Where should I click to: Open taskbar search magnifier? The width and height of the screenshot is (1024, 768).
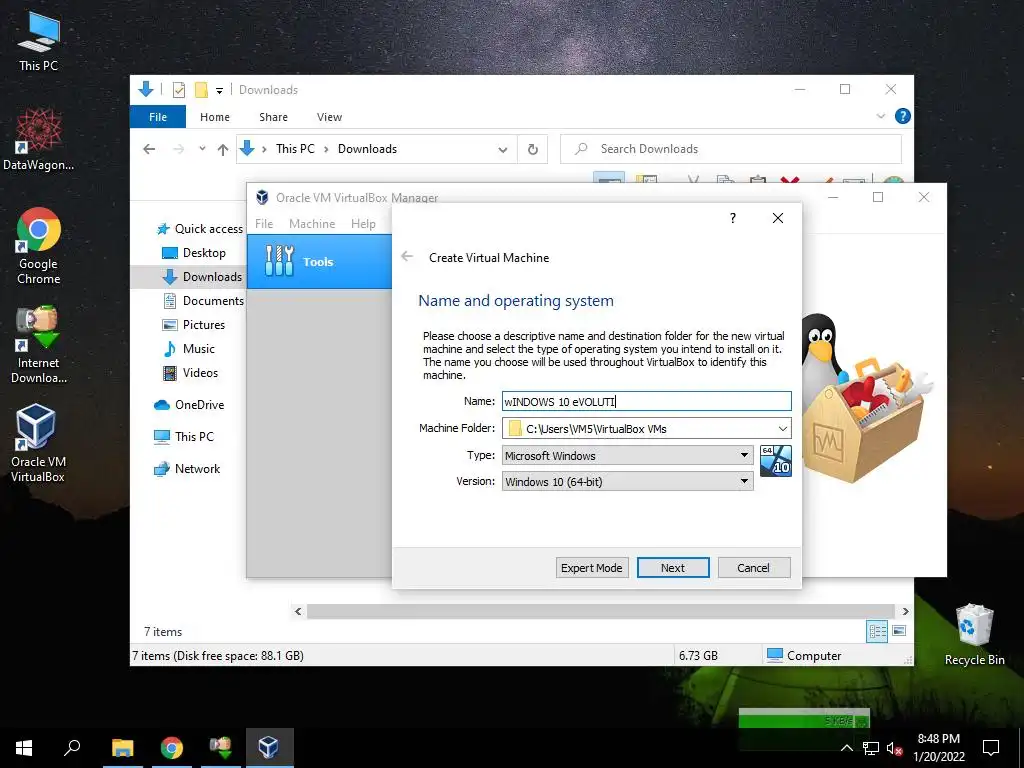pyautogui.click(x=72, y=748)
